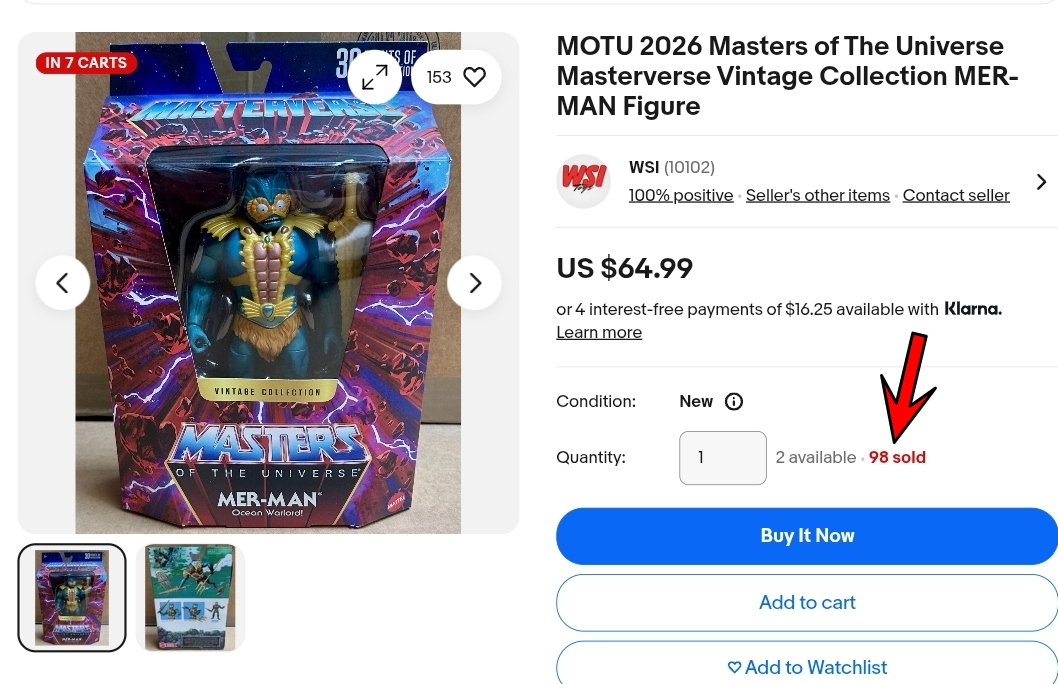Open seller details chevron arrow
Screen dimensions: 1058x684
click(x=1041, y=181)
